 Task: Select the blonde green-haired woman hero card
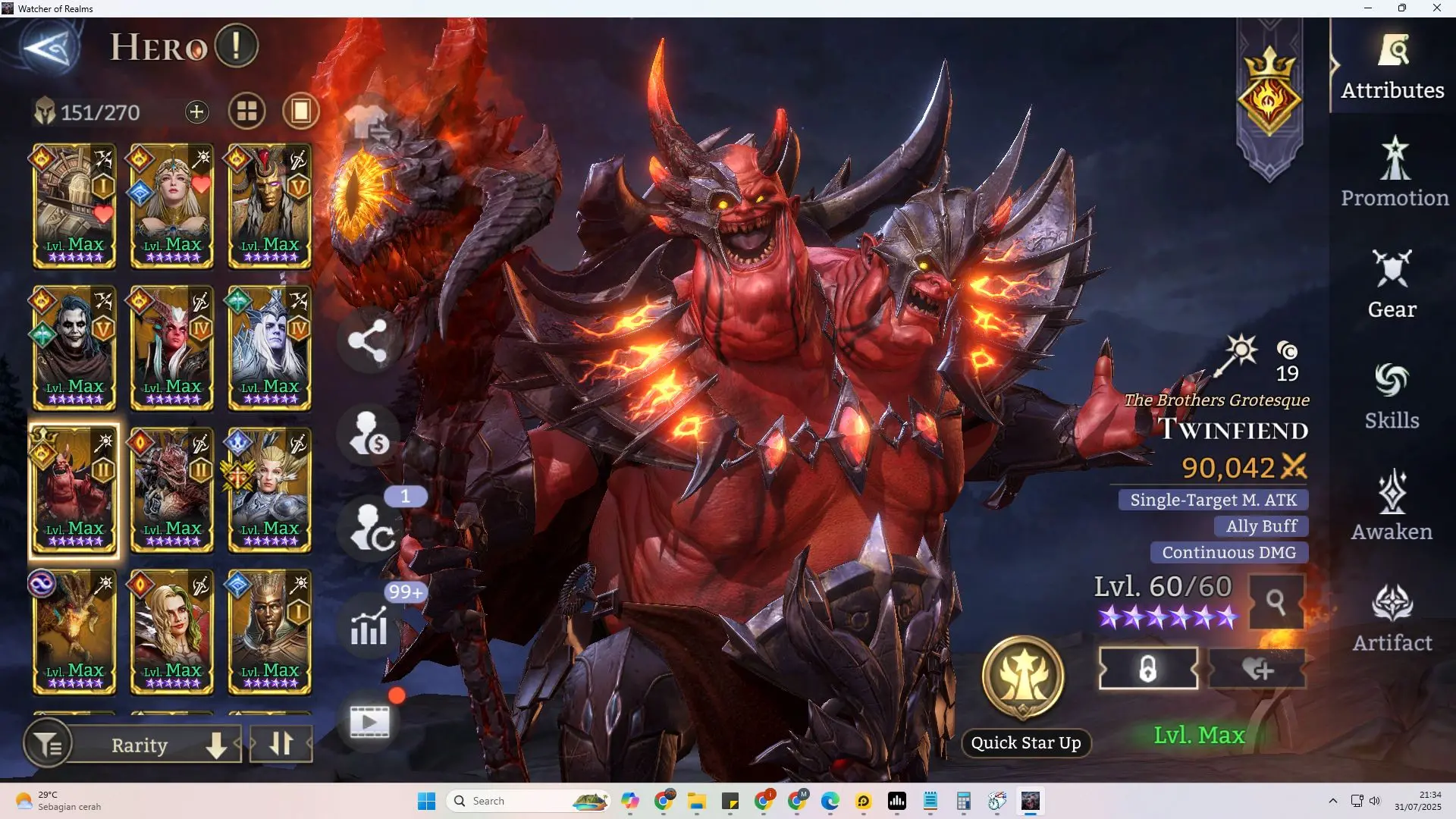tap(172, 632)
